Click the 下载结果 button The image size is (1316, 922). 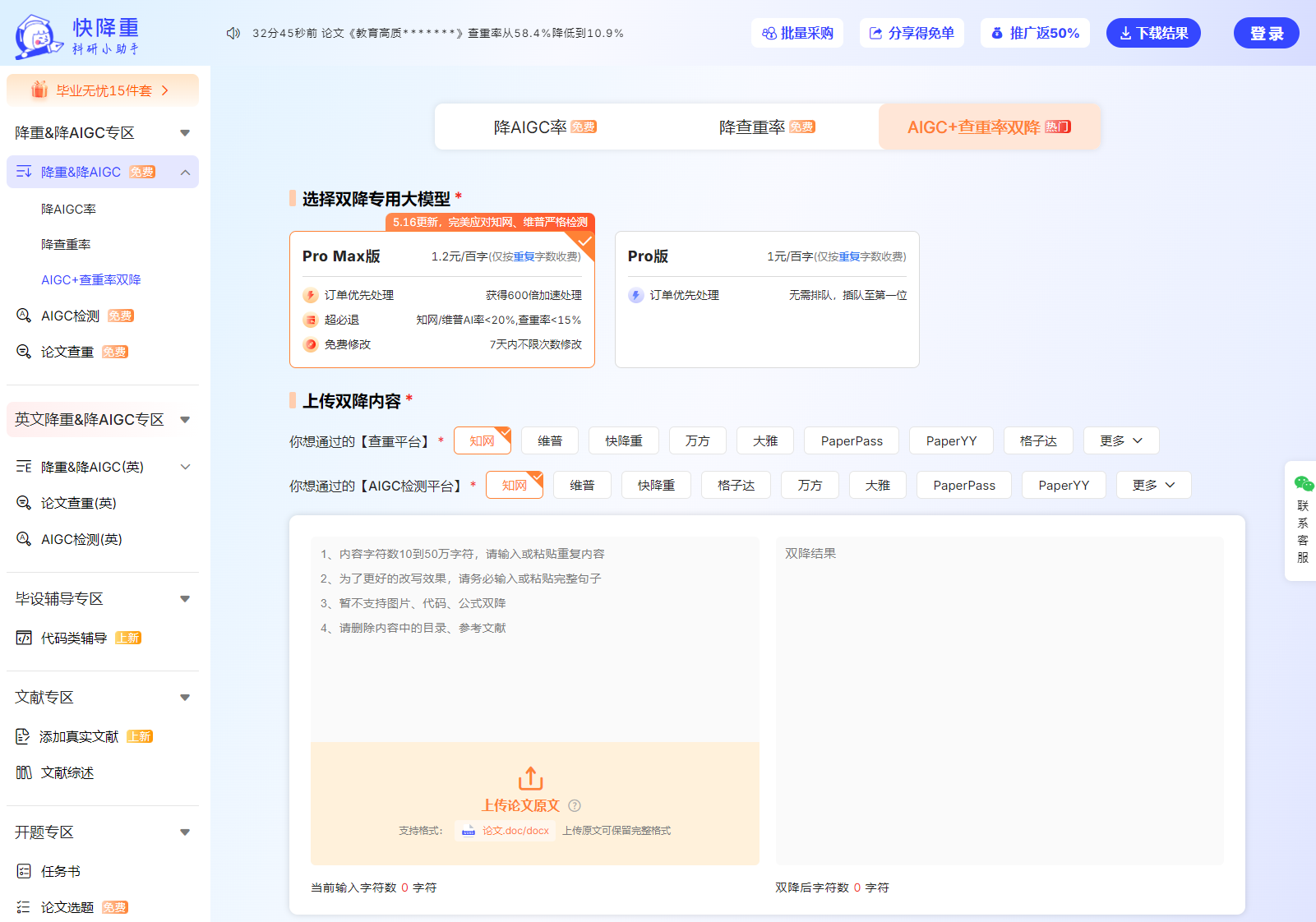click(1153, 33)
